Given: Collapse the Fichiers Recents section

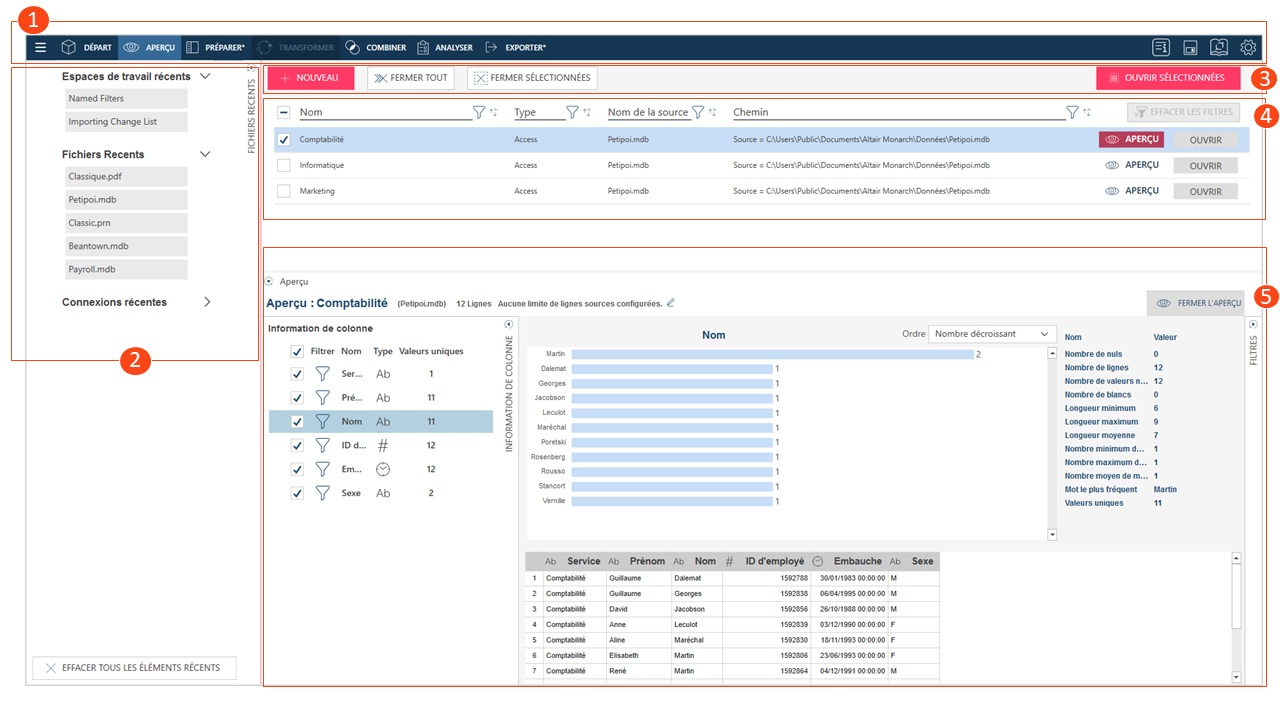Looking at the screenshot, I should pos(205,154).
